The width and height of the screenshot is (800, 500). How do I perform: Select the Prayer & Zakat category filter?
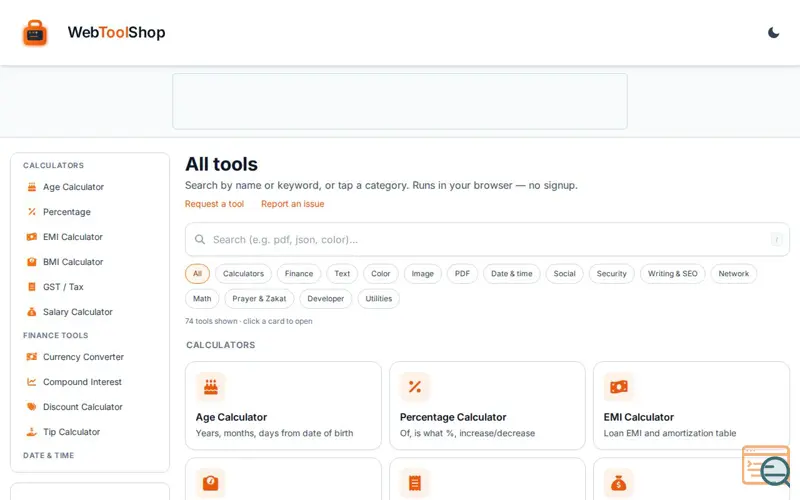259,298
